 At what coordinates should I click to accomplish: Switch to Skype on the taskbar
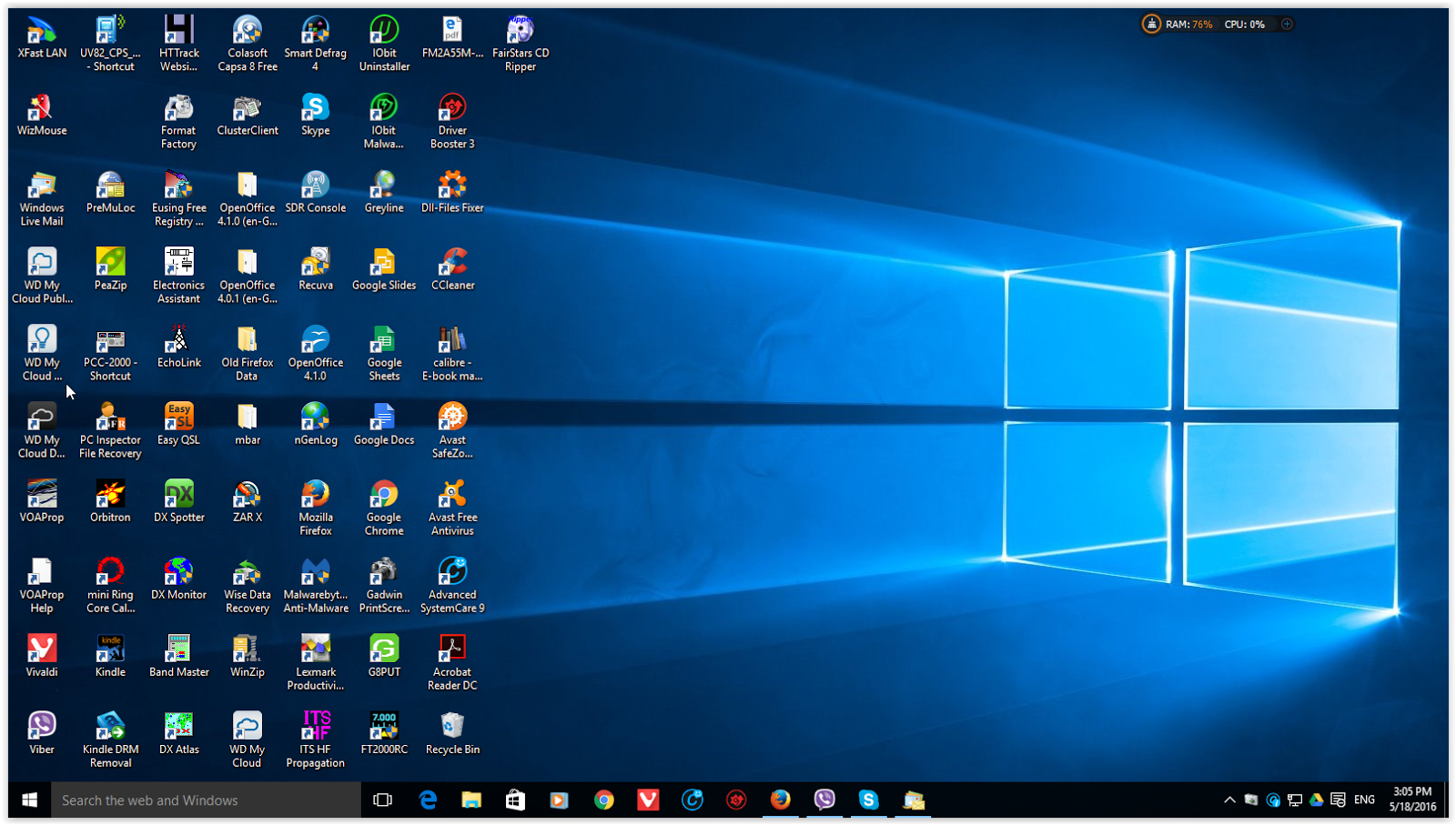pos(868,800)
